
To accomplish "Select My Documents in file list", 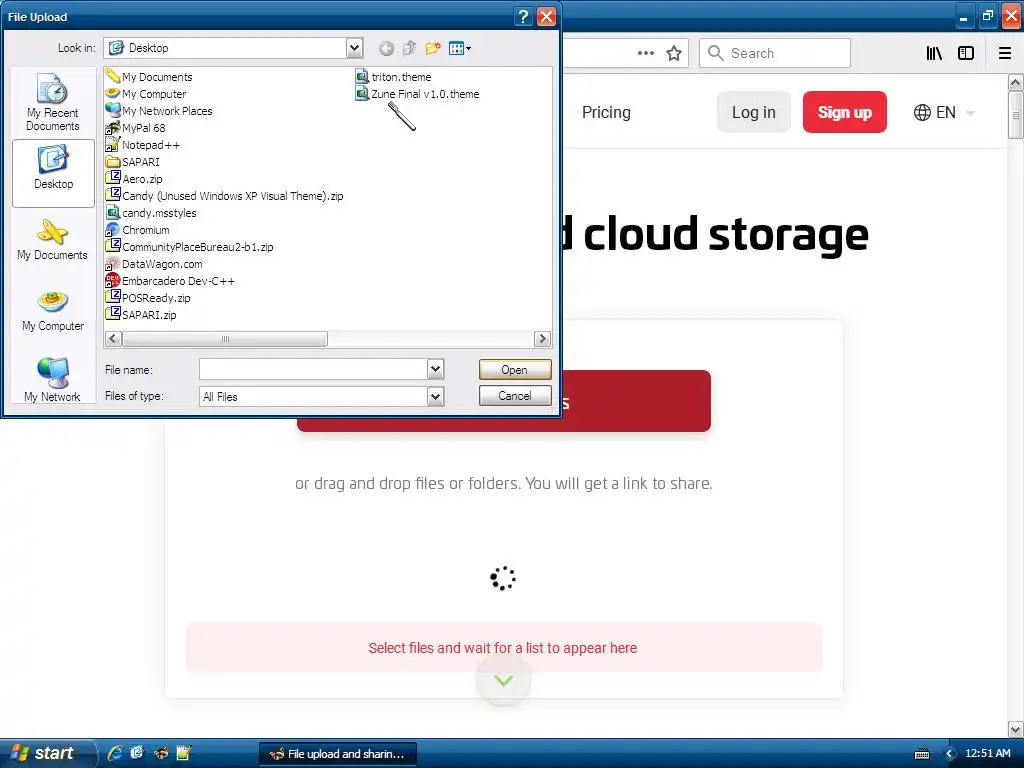I will [x=150, y=77].
